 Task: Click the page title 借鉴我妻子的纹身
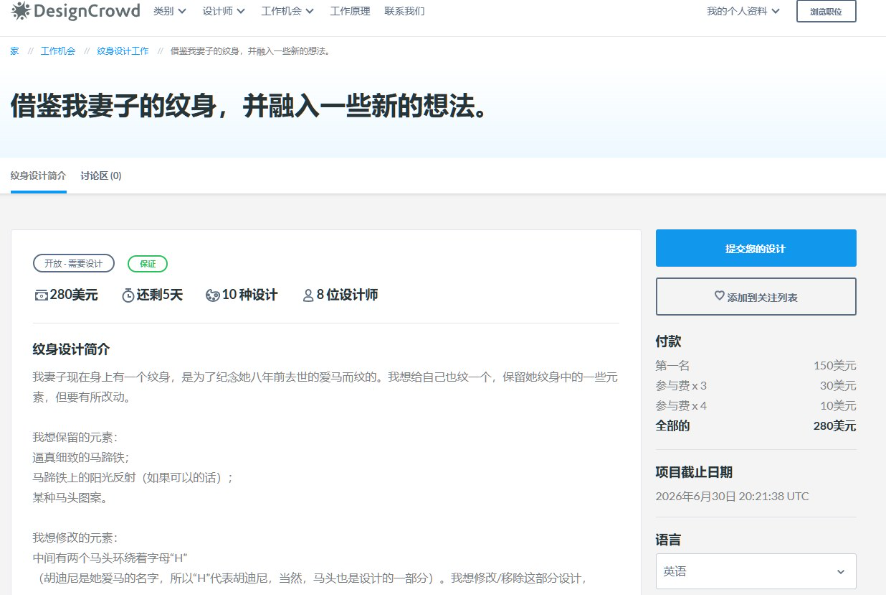click(x=249, y=106)
